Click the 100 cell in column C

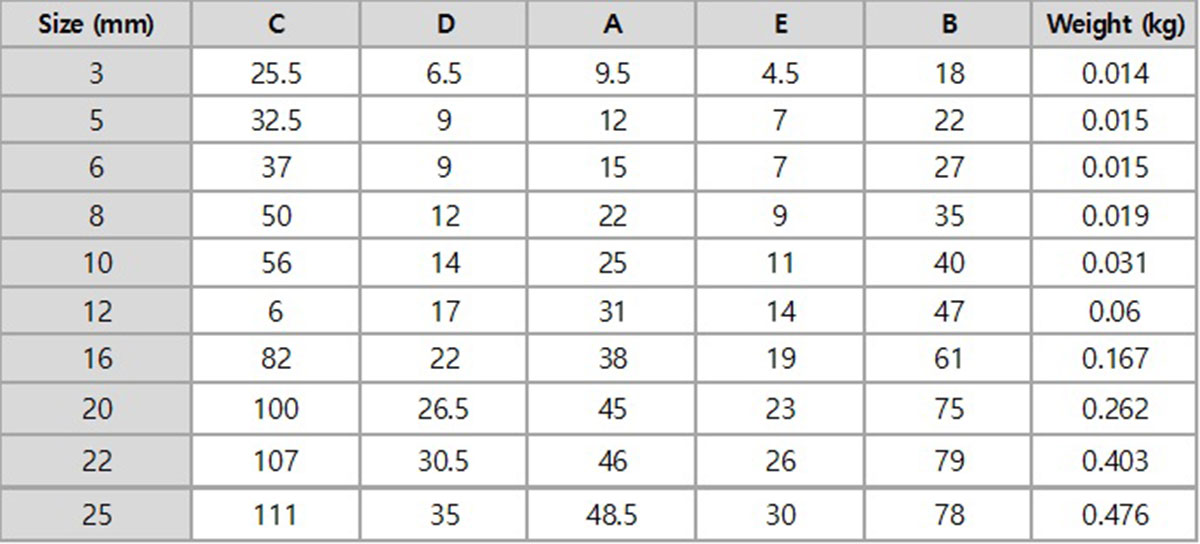pyautogui.click(x=276, y=409)
